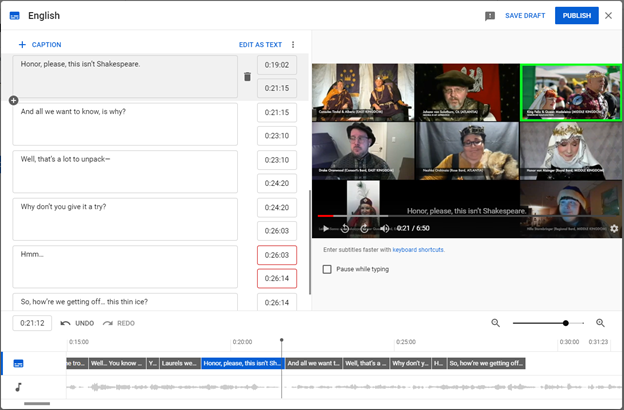The image size is (624, 410).
Task: Add a new caption with + CAPTION
Action: tap(40, 45)
